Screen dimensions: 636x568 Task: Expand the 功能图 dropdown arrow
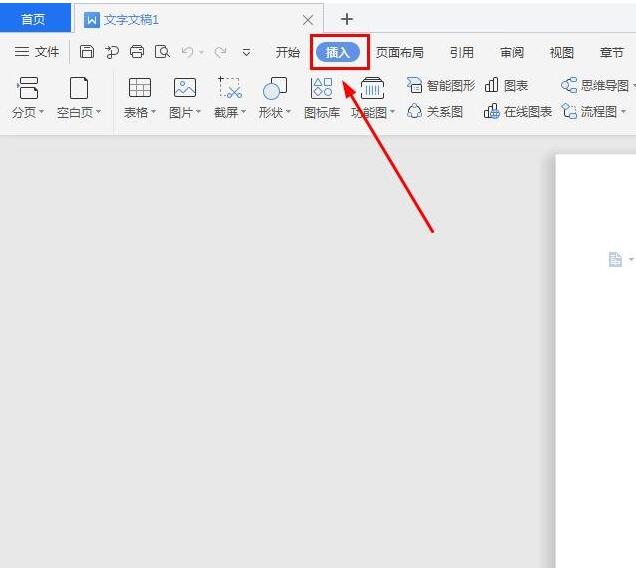click(x=392, y=111)
